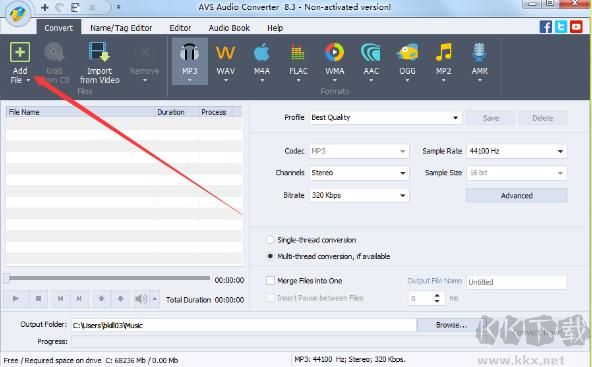Switch to the Editor tab

tap(180, 28)
